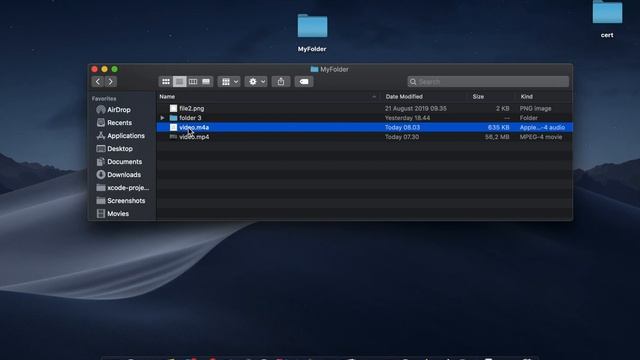Click the Share button in toolbar
The image size is (640, 360).
tap(281, 82)
